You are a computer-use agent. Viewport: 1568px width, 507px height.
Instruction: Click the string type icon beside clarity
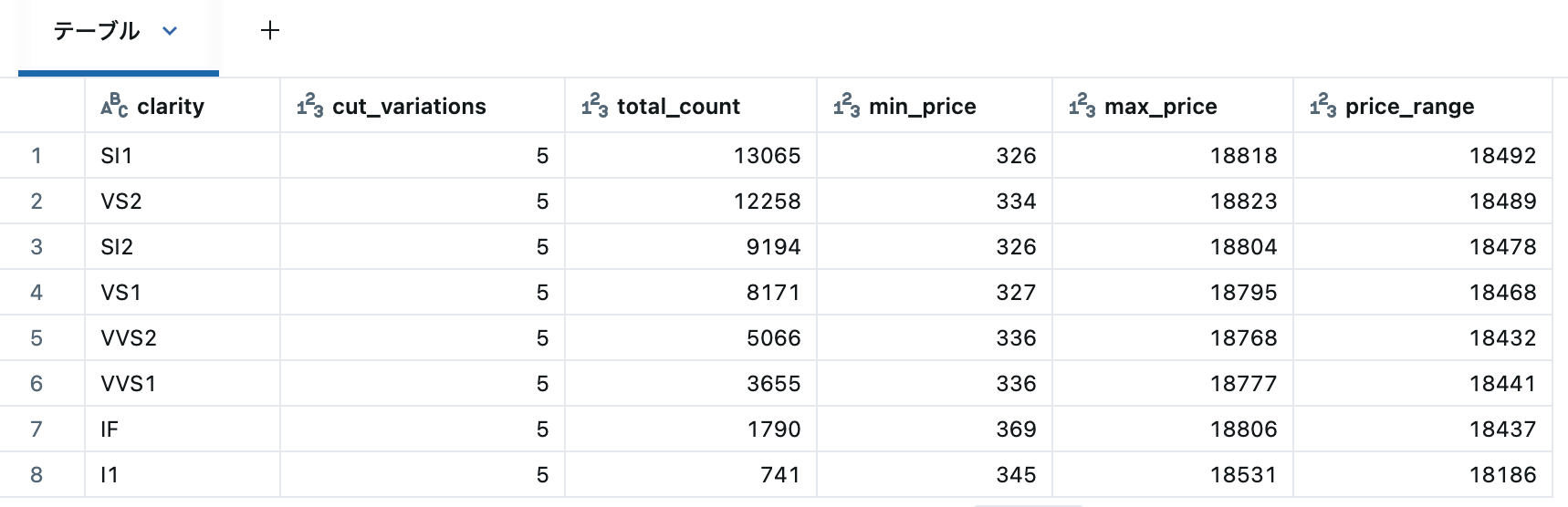[x=114, y=106]
